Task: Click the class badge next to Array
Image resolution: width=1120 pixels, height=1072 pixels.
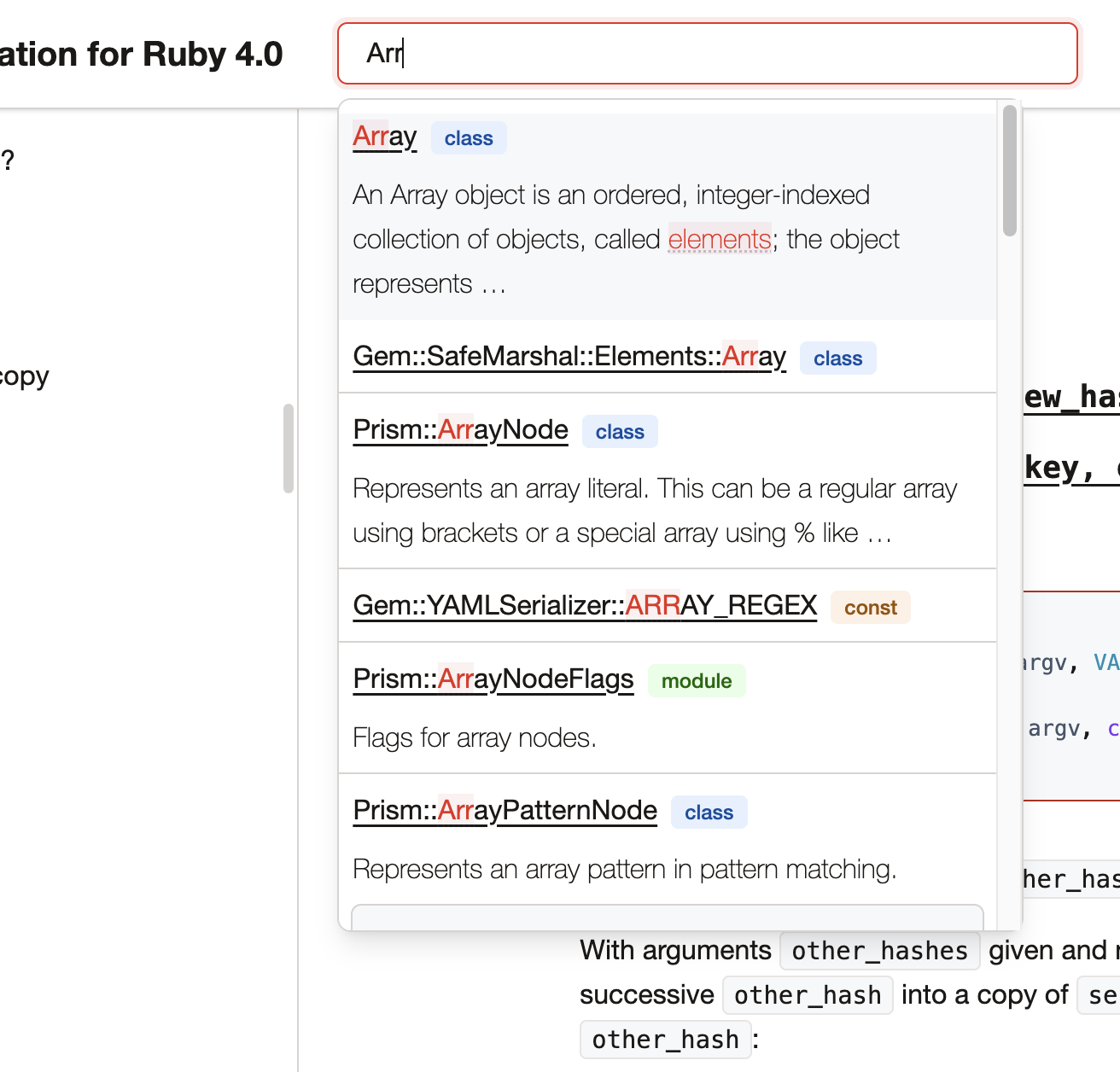Action: pyautogui.click(x=468, y=137)
